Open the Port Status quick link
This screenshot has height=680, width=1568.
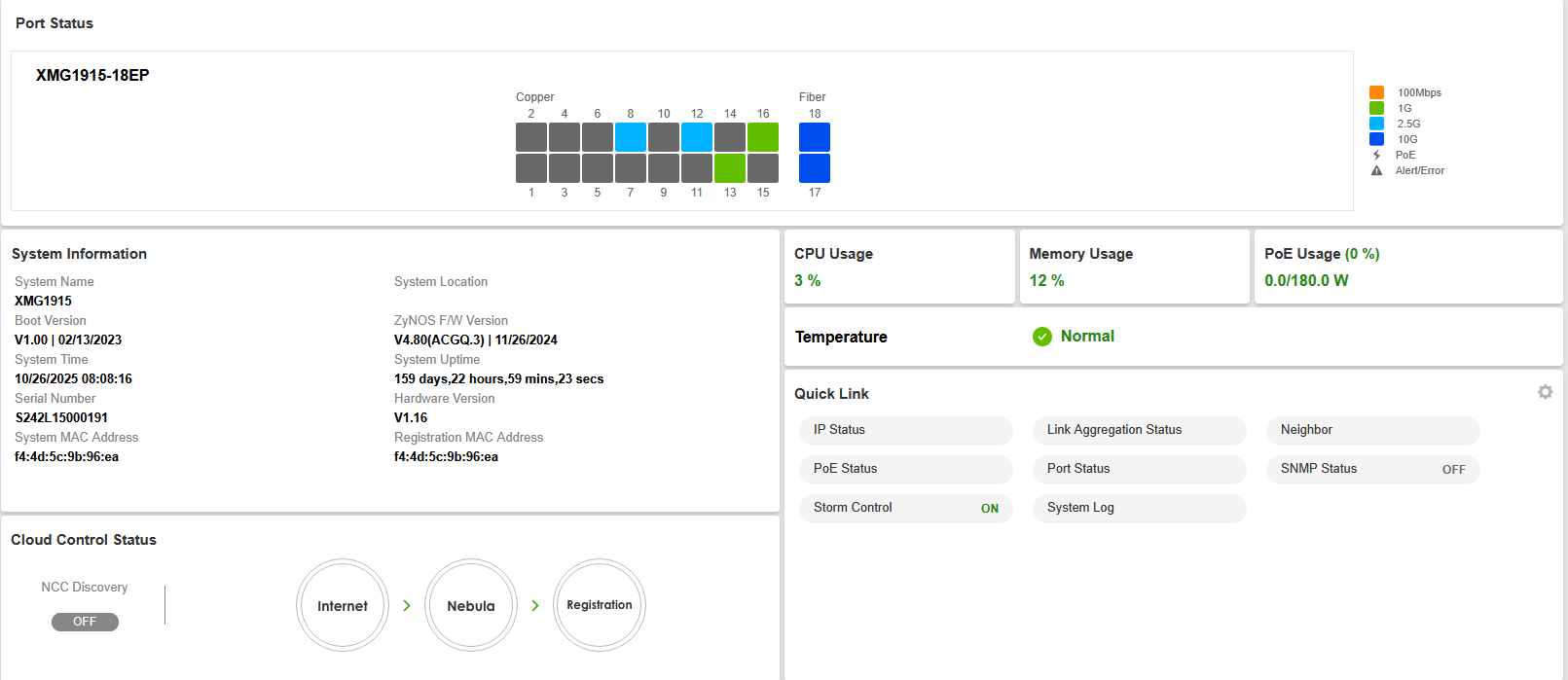(1140, 469)
